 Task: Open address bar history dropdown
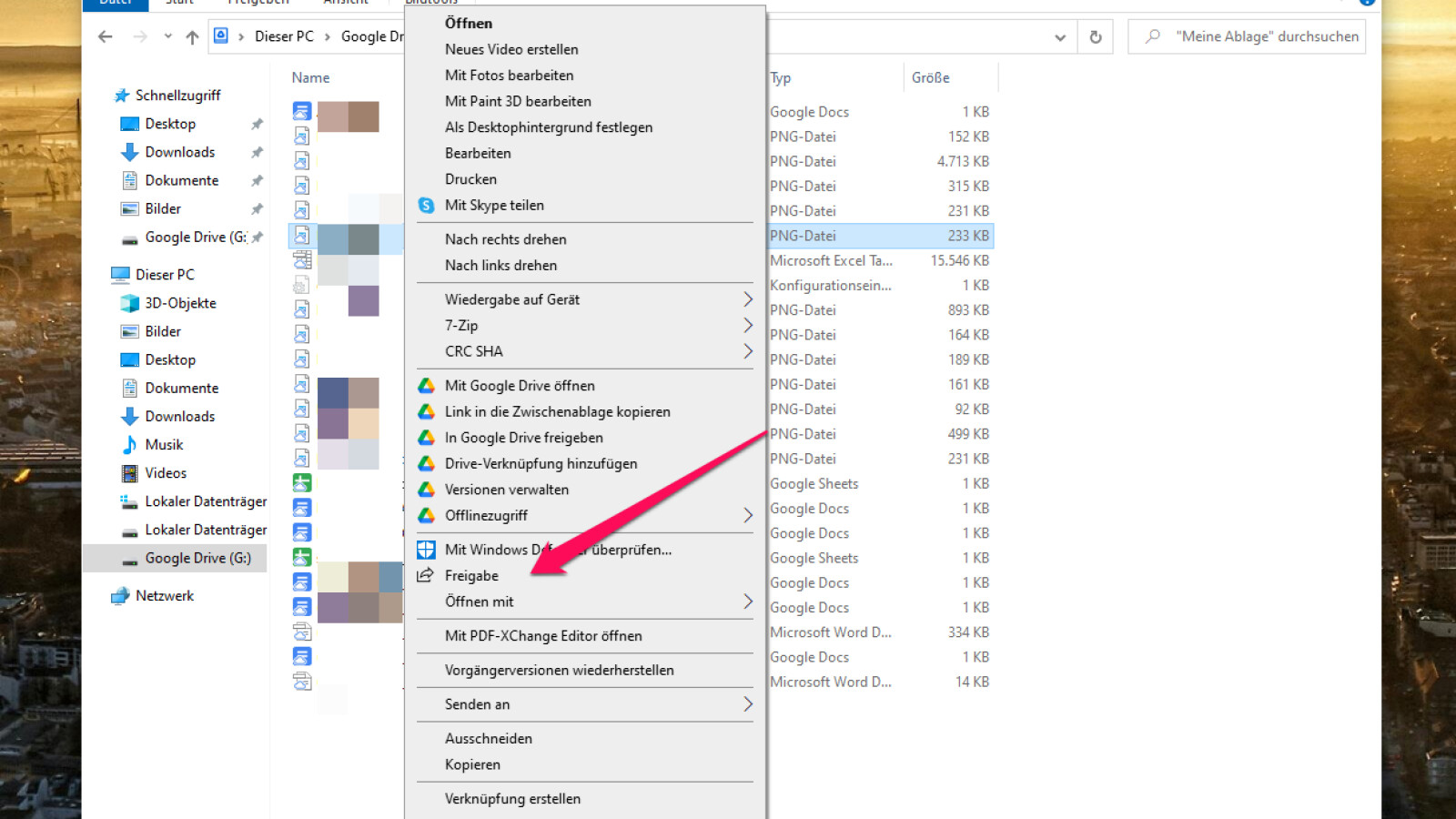[1059, 37]
